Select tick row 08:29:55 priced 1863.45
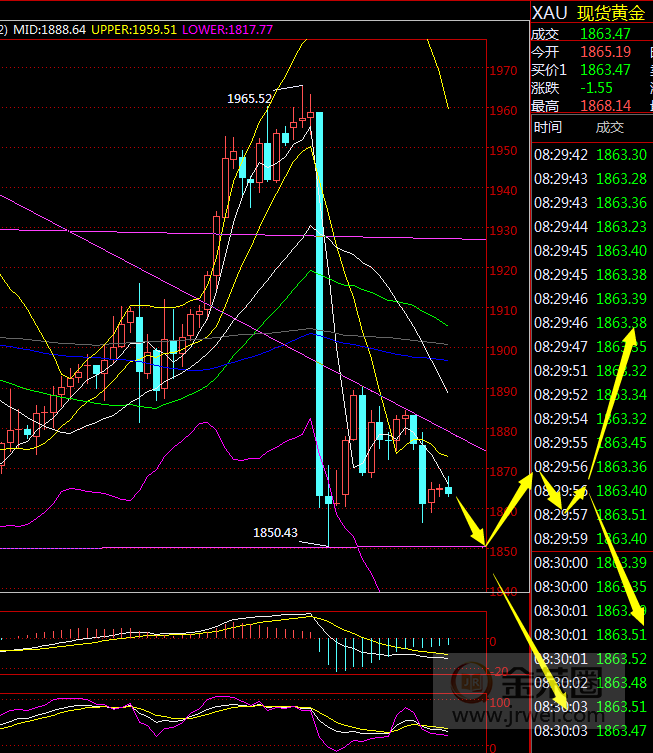The height and width of the screenshot is (753, 653). click(x=591, y=443)
